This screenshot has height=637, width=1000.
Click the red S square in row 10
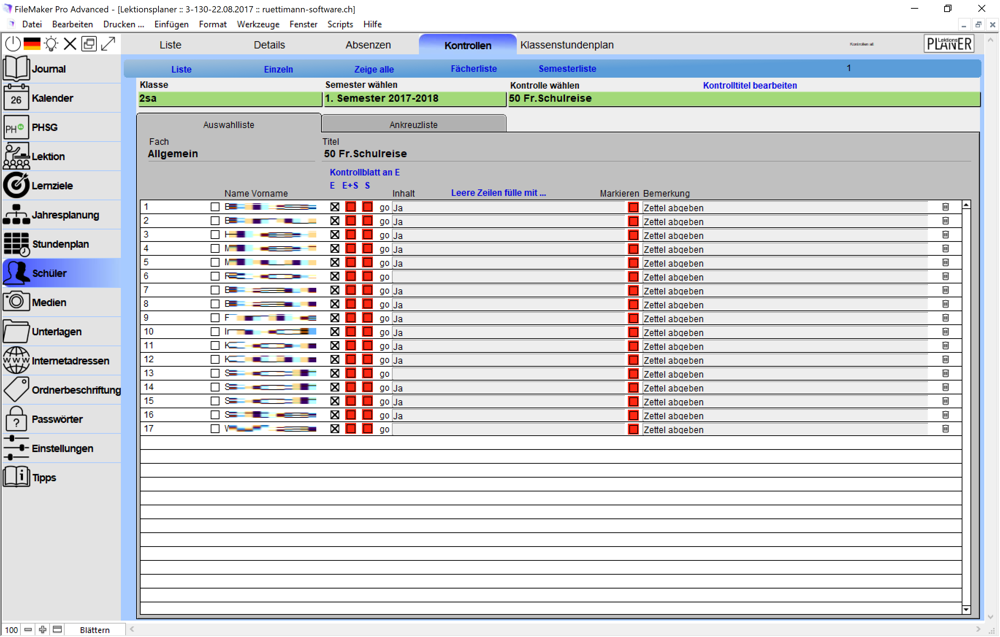click(x=367, y=332)
